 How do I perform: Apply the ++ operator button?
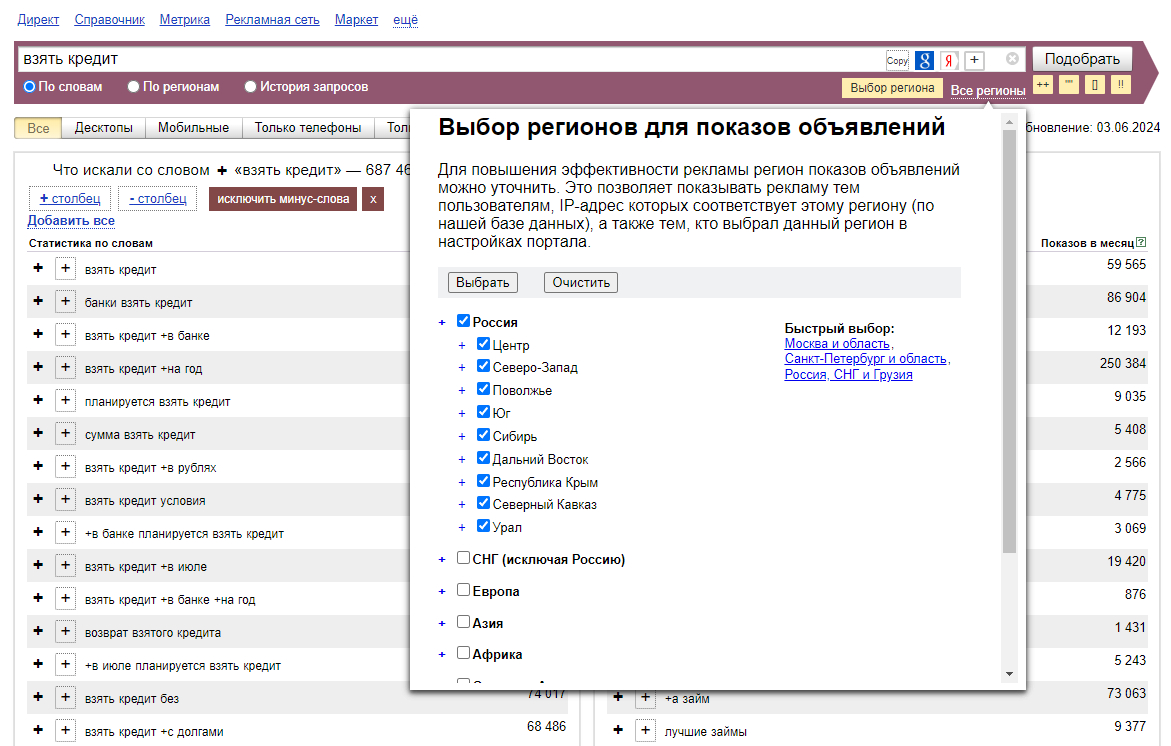click(1043, 84)
